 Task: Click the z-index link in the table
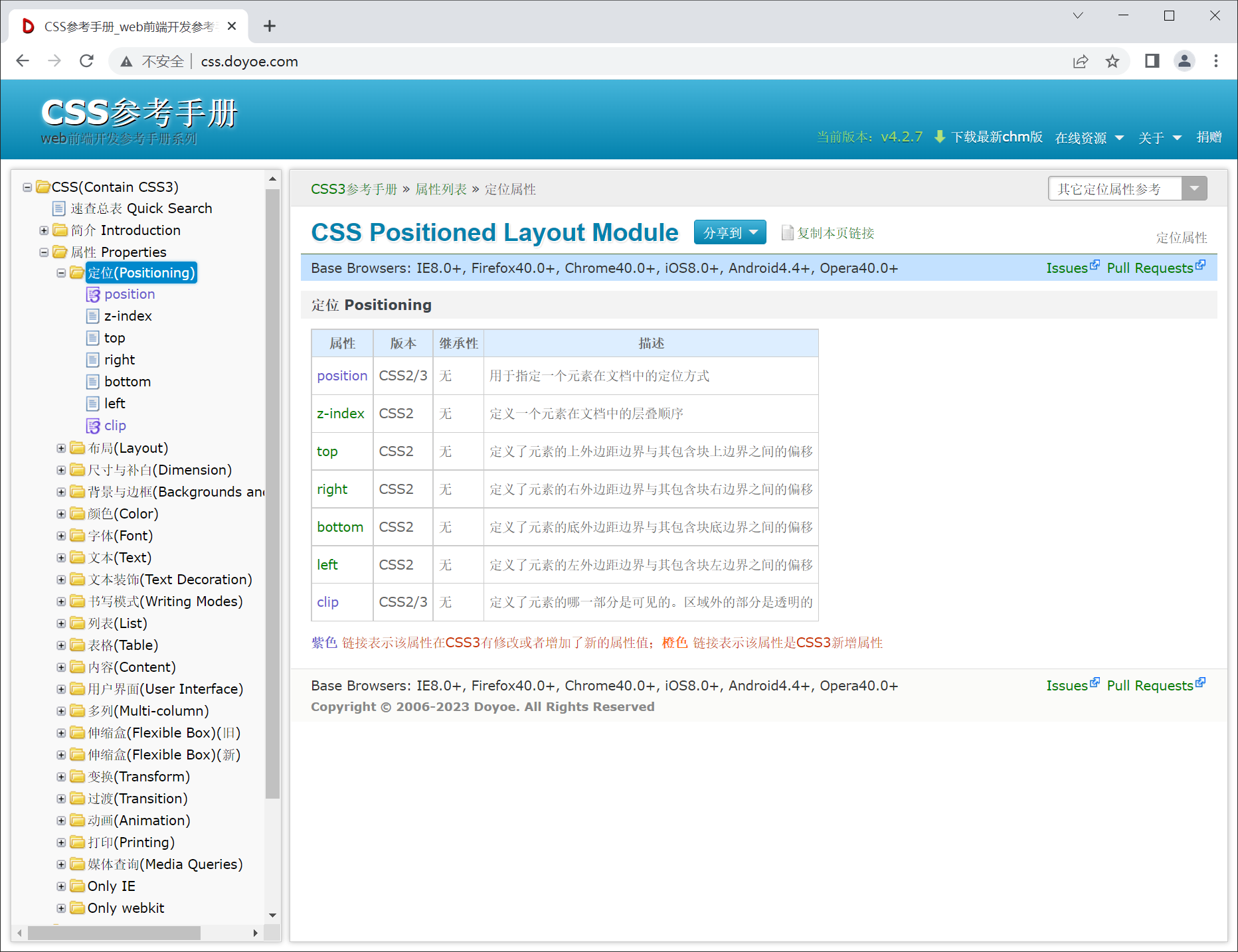pyautogui.click(x=340, y=414)
